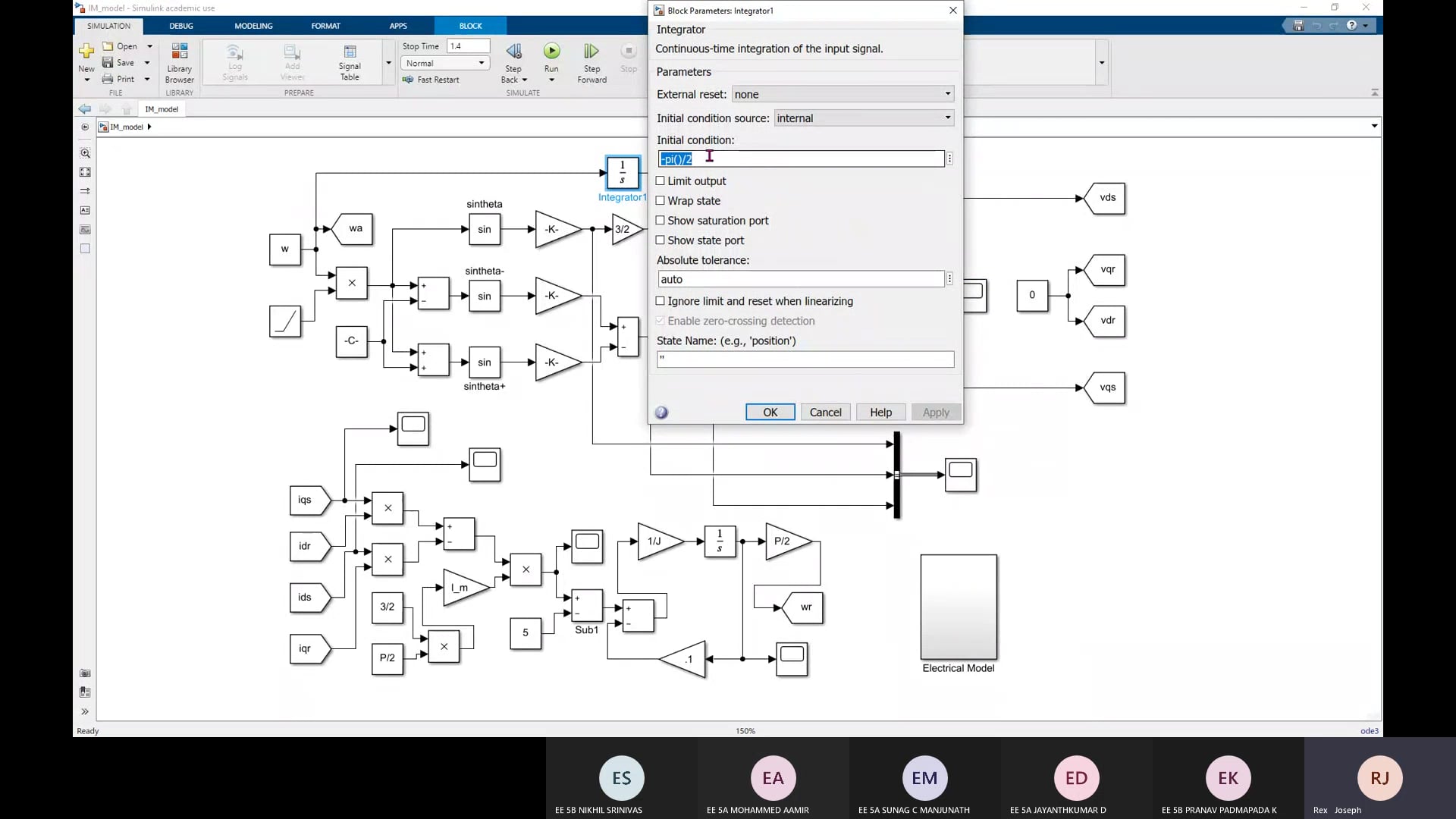Click the State Name text field

point(805,359)
